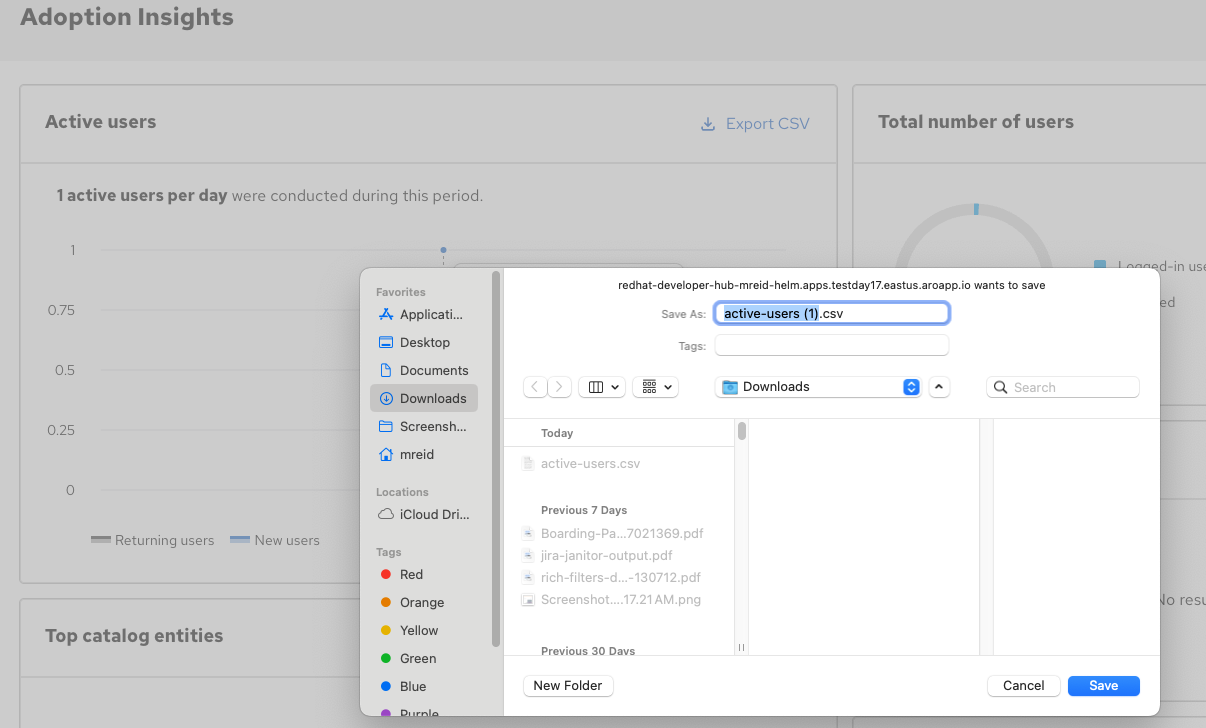Choose Downloads in the Favorites sidebar
The height and width of the screenshot is (728, 1206).
[x=424, y=398]
